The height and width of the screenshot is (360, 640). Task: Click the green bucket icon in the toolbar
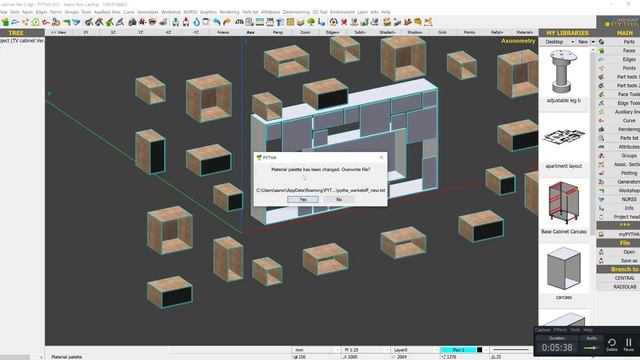tap(5, 22)
